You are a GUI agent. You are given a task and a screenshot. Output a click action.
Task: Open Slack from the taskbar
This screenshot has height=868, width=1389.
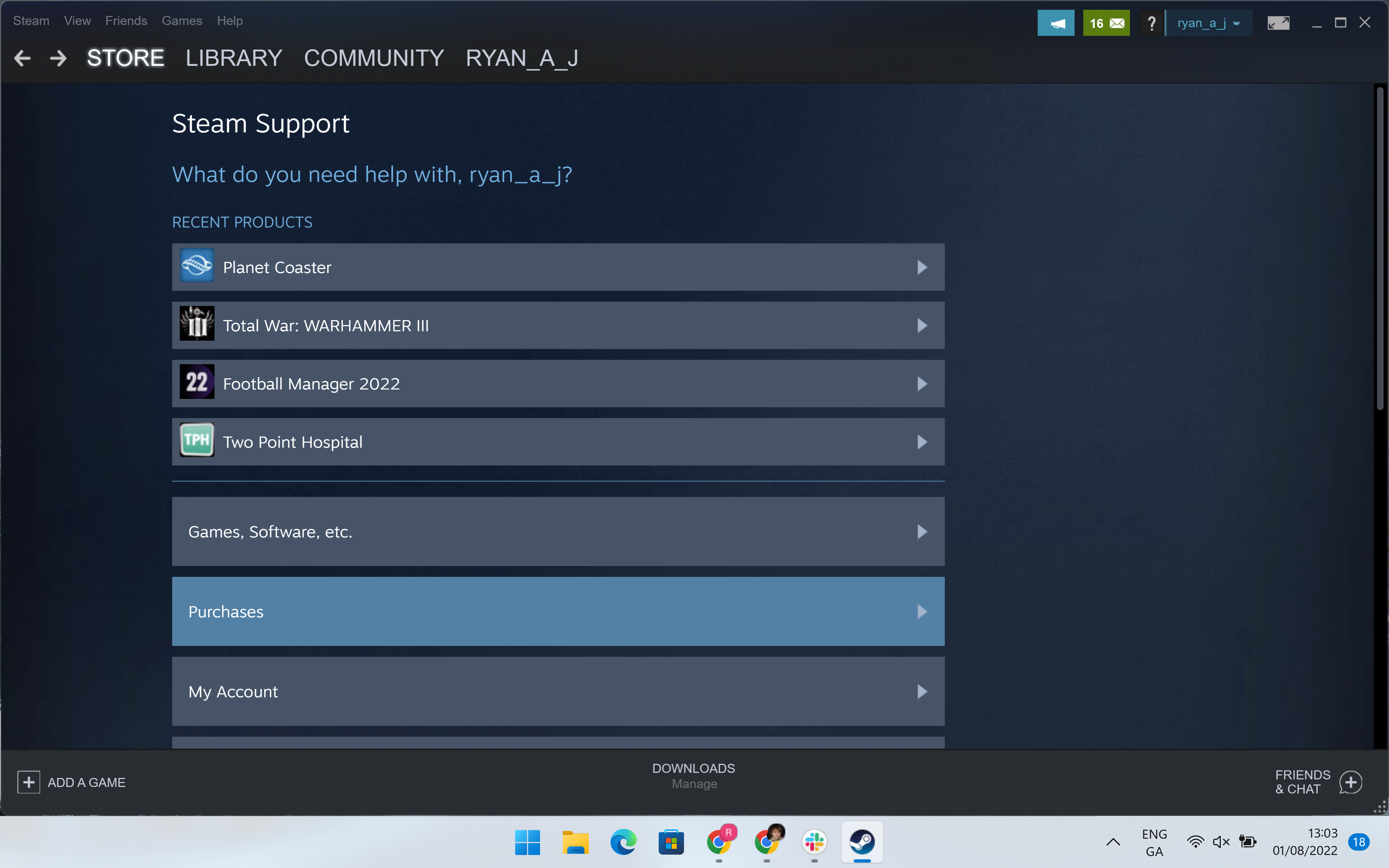(x=815, y=842)
